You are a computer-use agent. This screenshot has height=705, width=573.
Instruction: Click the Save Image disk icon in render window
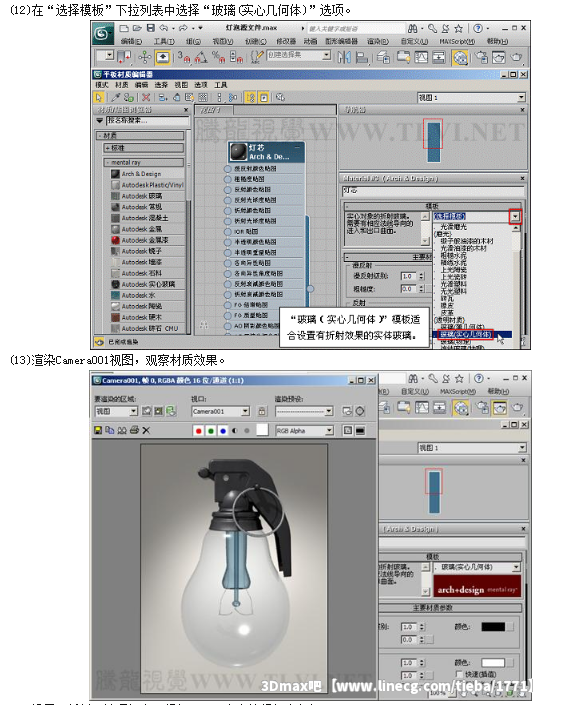pyautogui.click(x=98, y=430)
